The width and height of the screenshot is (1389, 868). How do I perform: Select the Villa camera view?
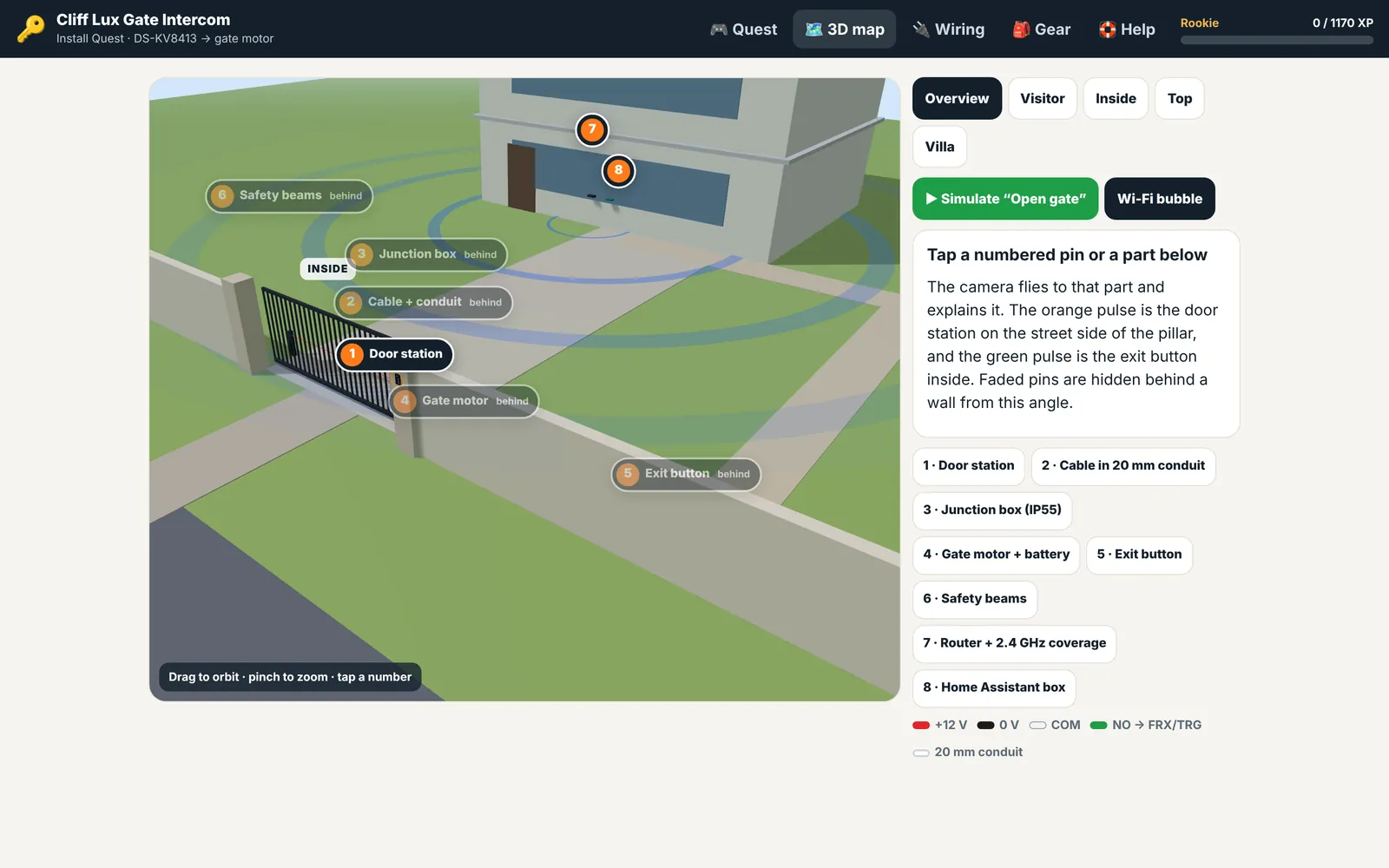tap(939, 147)
